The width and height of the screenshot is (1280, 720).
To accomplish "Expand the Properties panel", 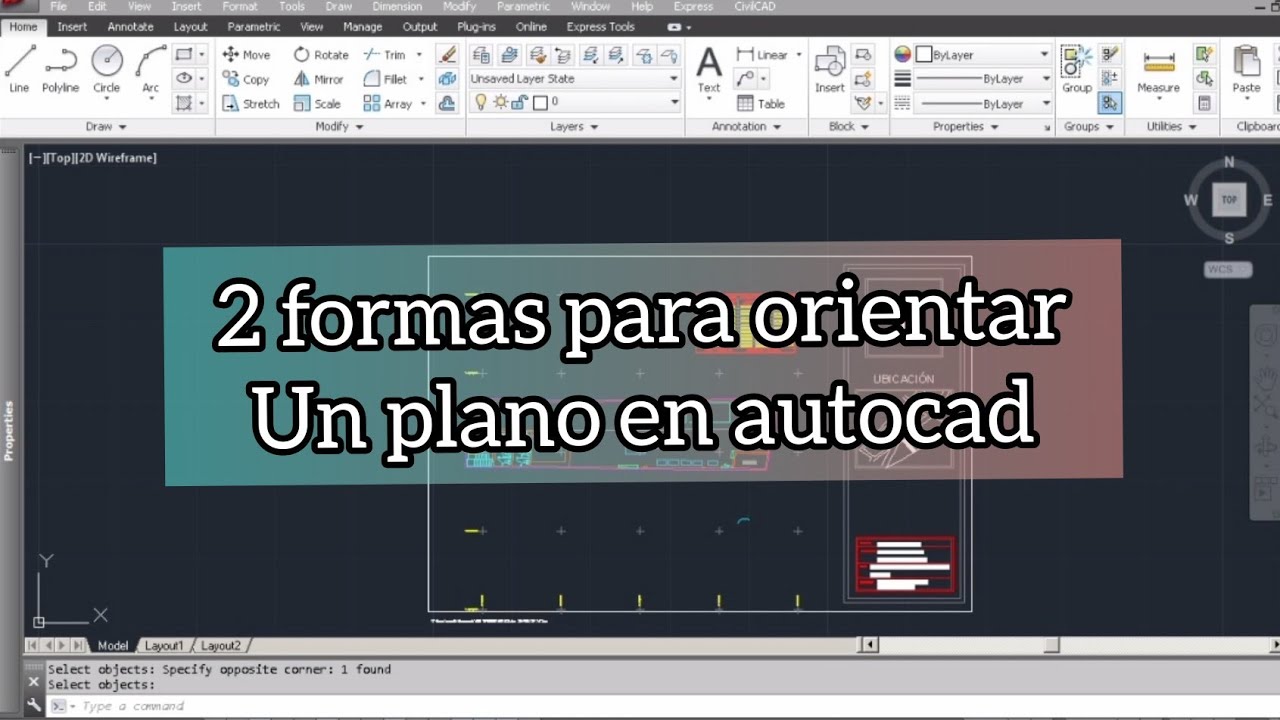I will pyautogui.click(x=965, y=127).
